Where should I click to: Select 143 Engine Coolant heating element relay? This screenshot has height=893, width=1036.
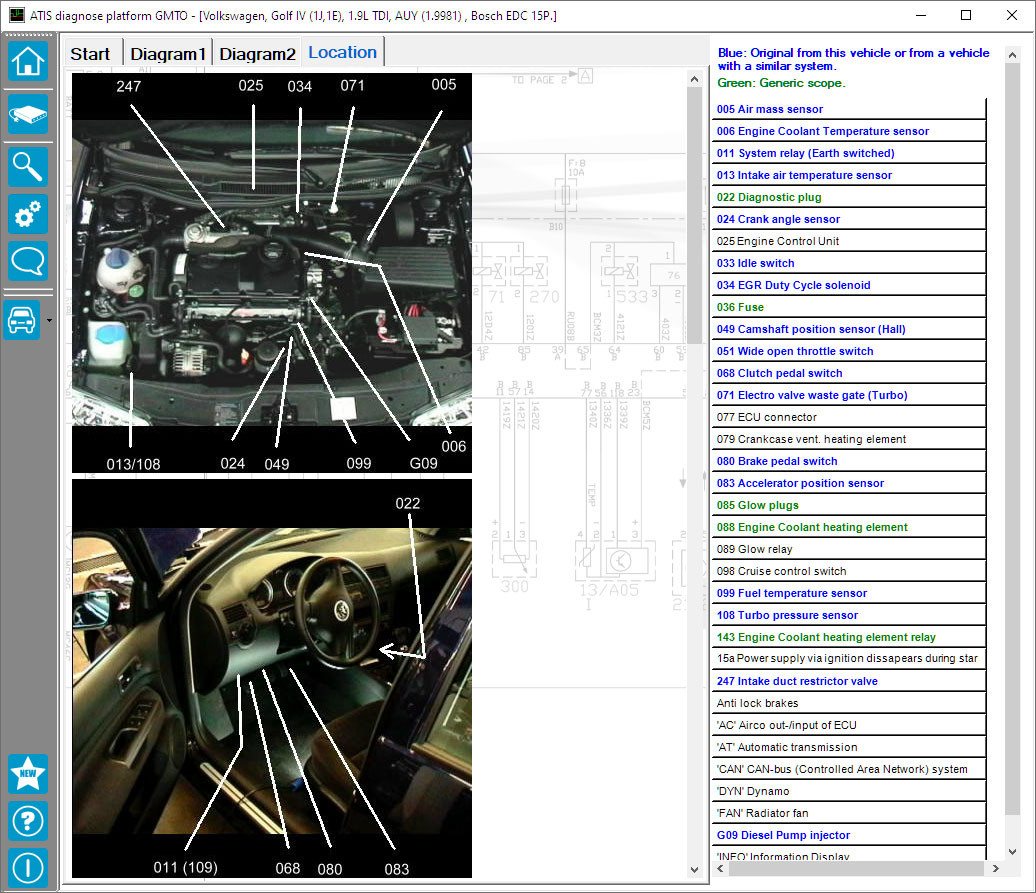848,637
